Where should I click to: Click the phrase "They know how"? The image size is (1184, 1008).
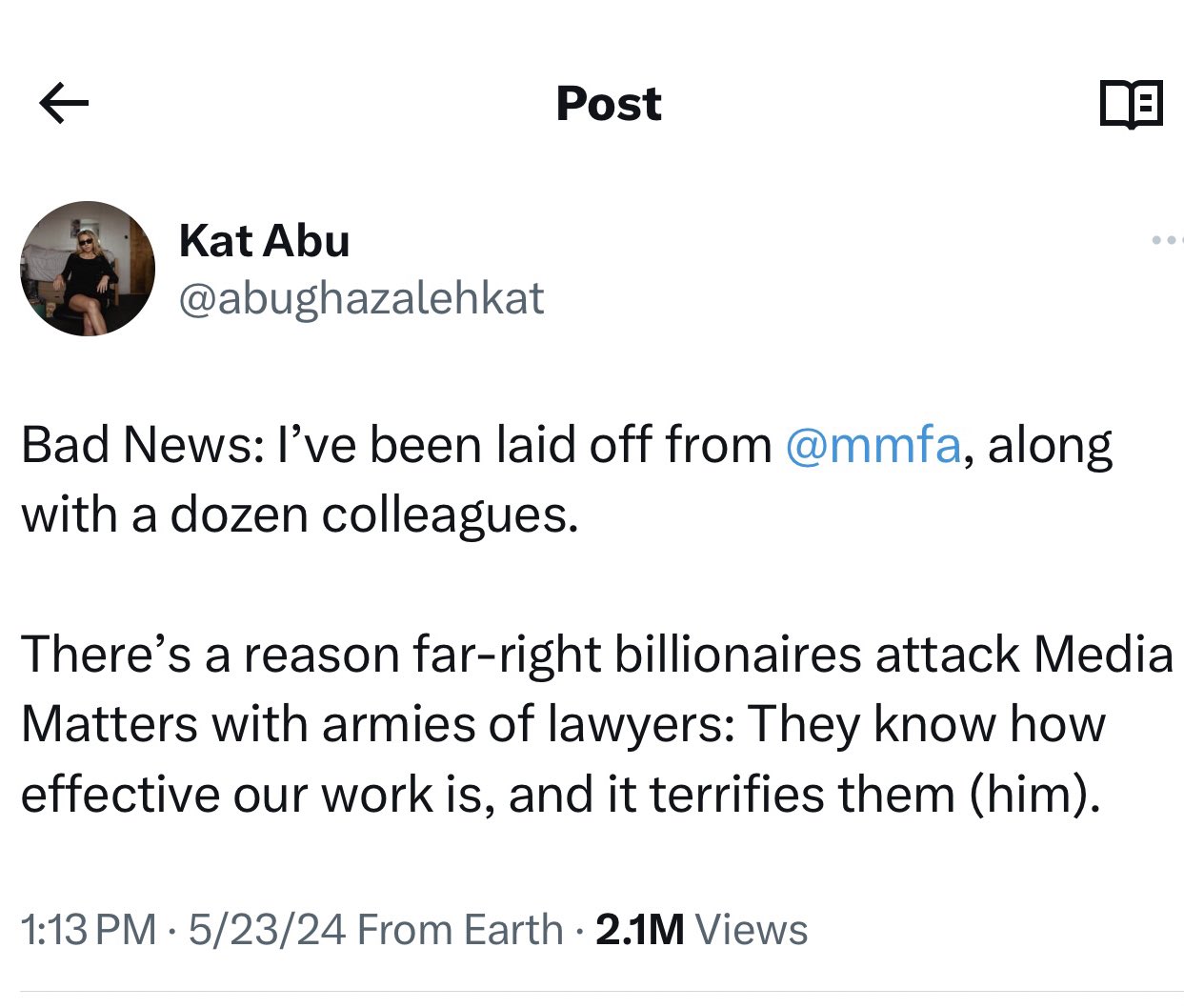(926, 725)
